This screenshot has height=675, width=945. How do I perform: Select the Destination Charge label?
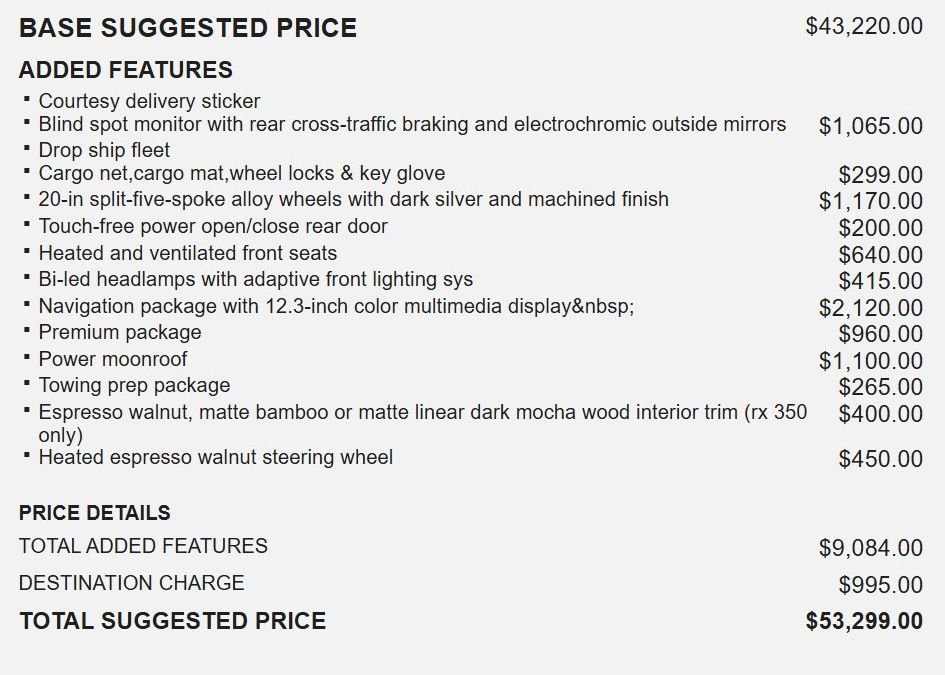(x=131, y=582)
